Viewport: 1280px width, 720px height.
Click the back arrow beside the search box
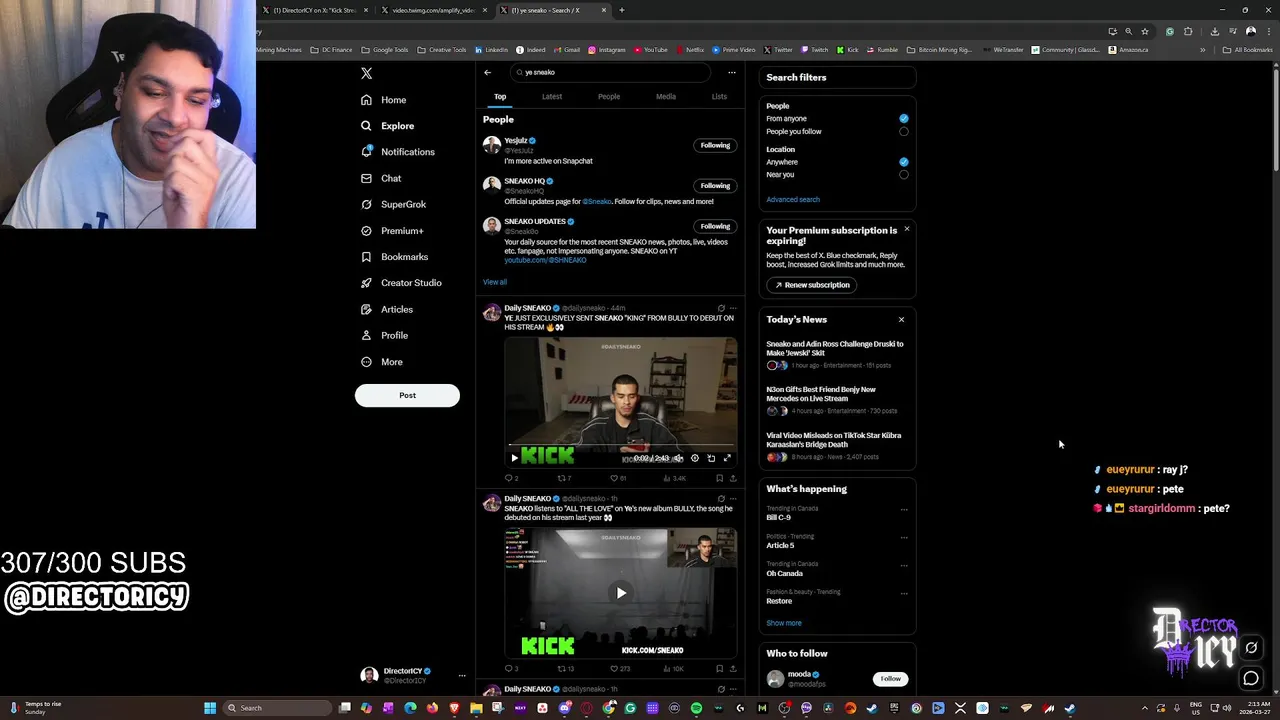click(488, 72)
